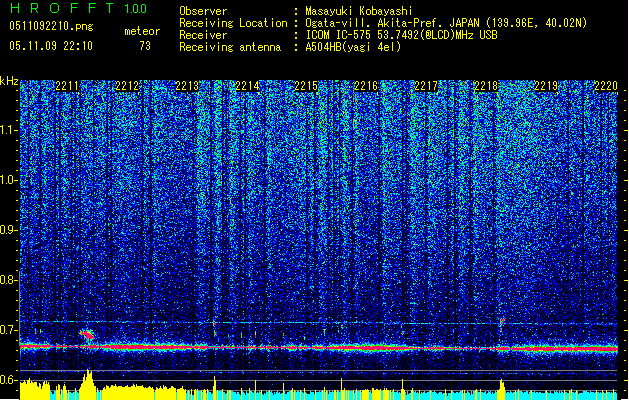Click the Receiving Location field label

pyautogui.click(x=233, y=23)
